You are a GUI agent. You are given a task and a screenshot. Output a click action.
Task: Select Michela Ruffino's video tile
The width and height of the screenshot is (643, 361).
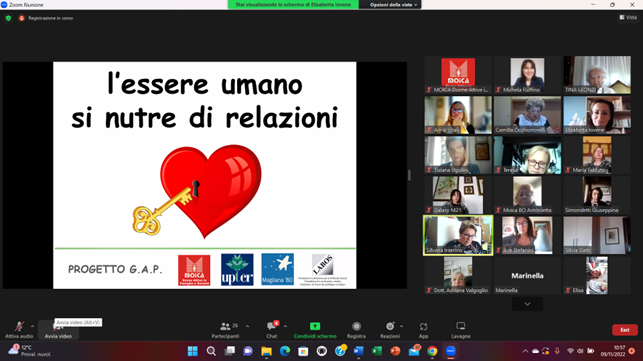[527, 75]
